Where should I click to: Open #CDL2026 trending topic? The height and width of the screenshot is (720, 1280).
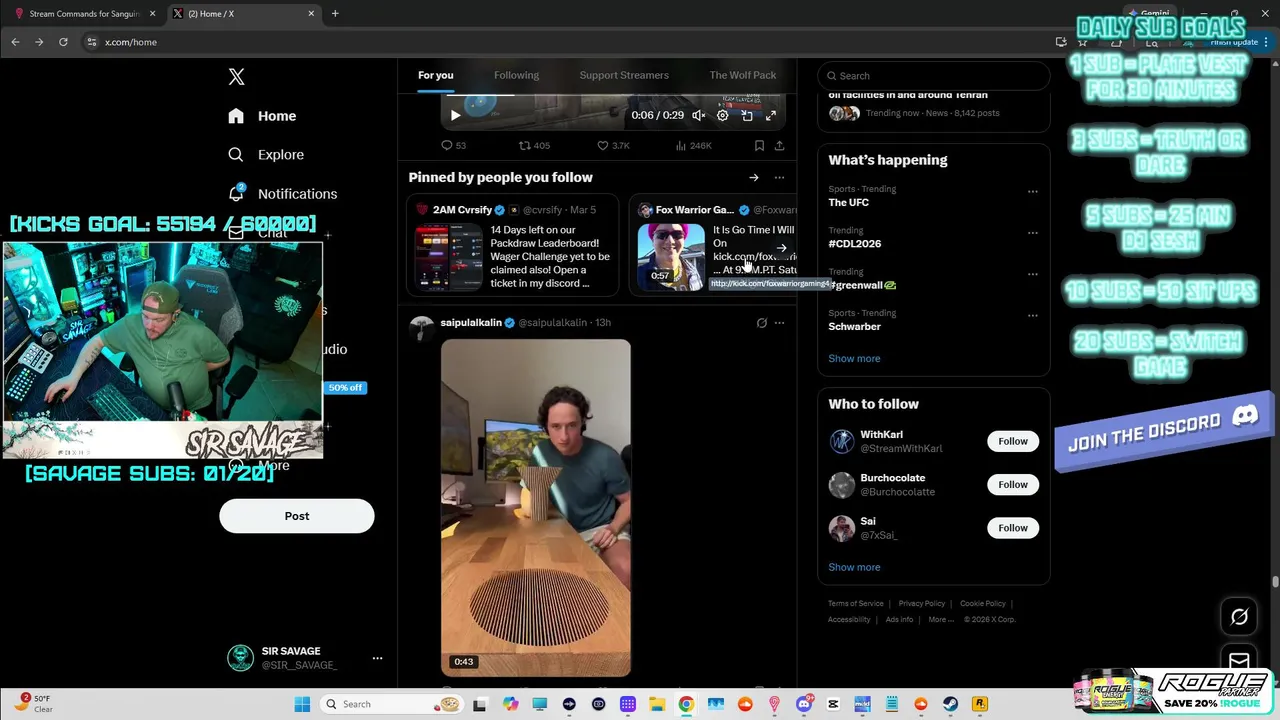pyautogui.click(x=854, y=244)
